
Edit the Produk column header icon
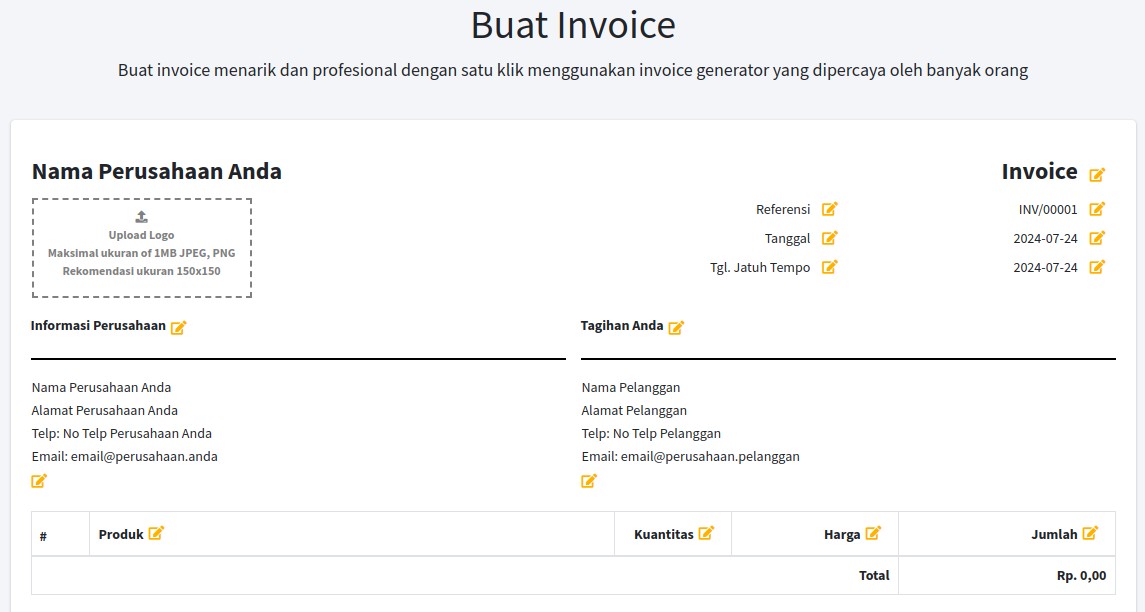(x=156, y=533)
